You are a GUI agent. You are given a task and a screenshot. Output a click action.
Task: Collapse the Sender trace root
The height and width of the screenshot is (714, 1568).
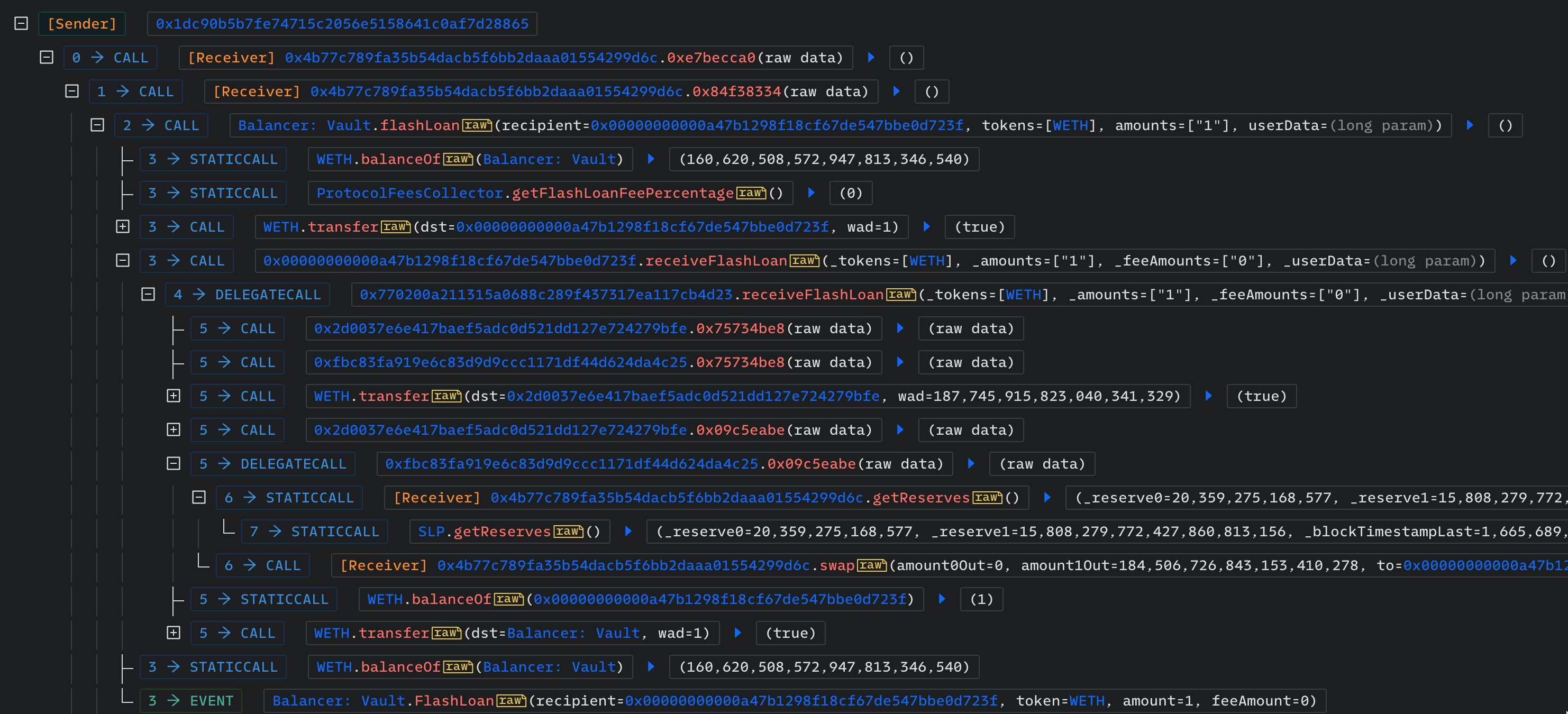(21, 23)
